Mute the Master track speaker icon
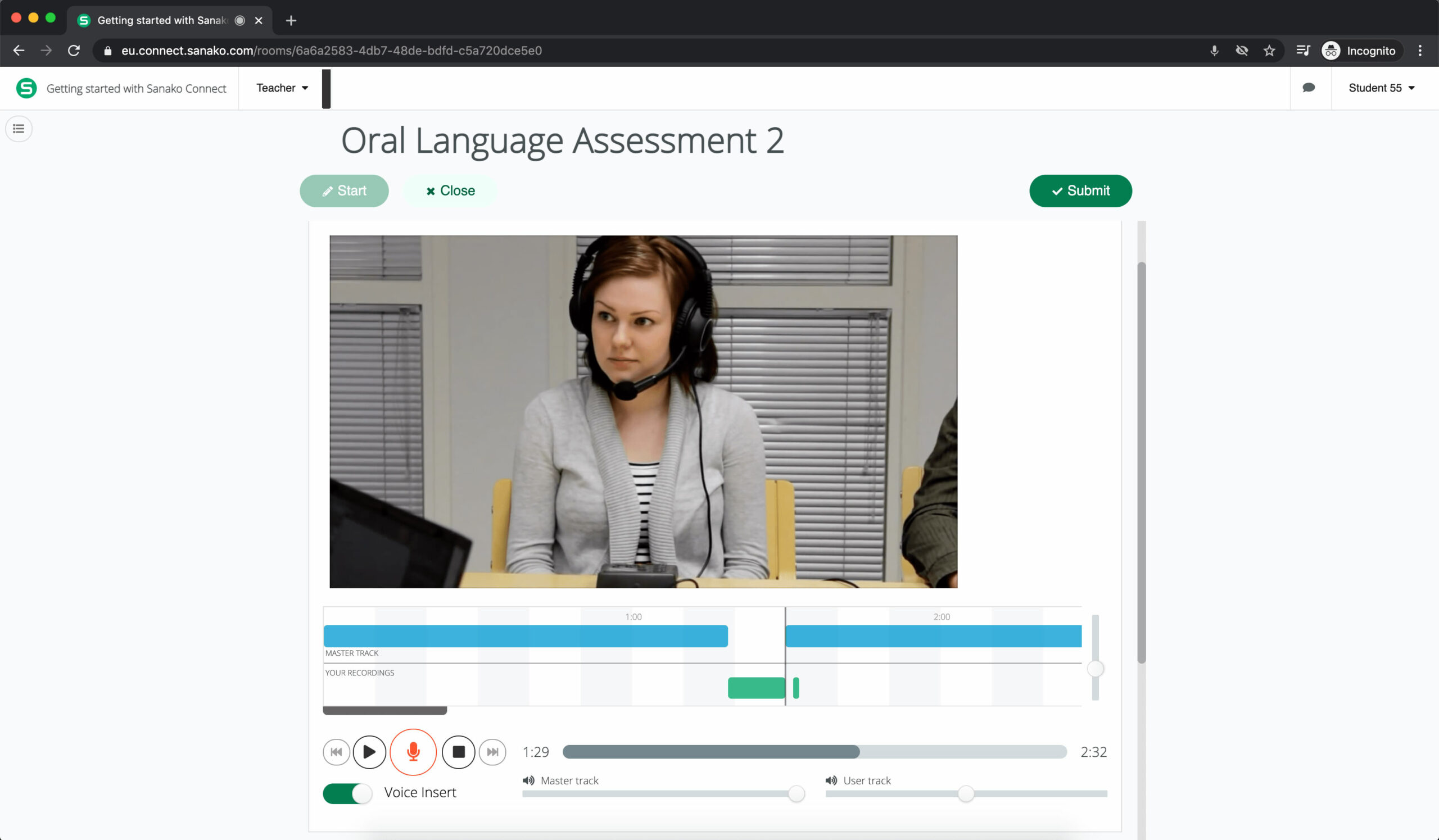This screenshot has width=1439, height=840. click(529, 780)
